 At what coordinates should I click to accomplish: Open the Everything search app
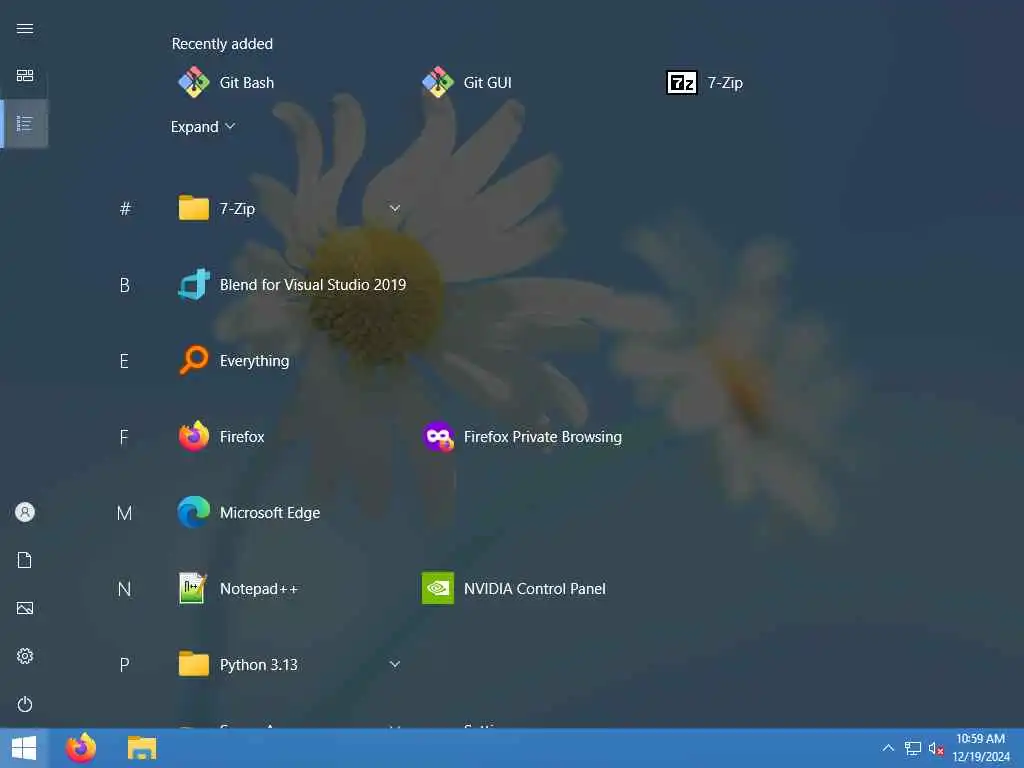tap(234, 360)
